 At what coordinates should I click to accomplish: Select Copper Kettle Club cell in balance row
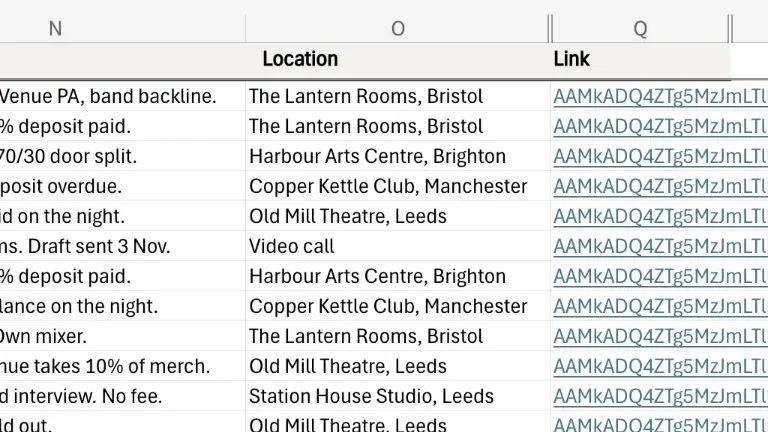click(x=398, y=306)
